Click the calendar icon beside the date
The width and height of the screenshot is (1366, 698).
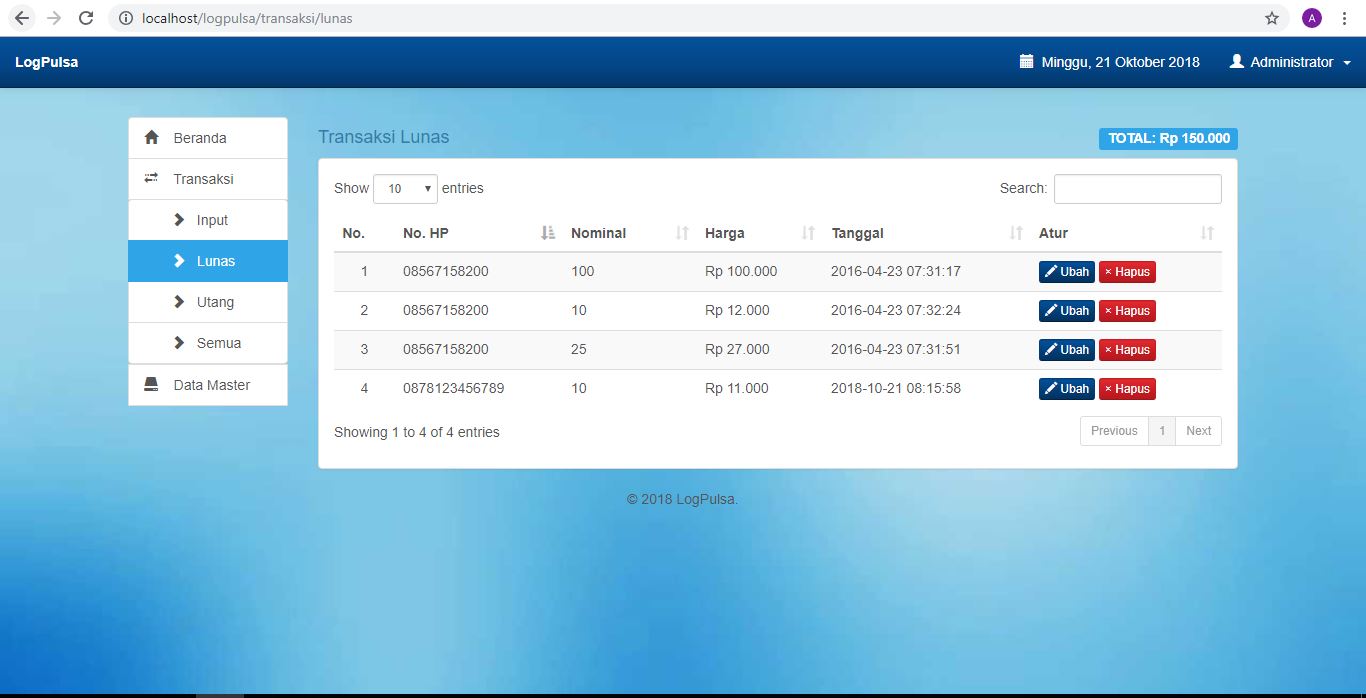pos(1026,62)
